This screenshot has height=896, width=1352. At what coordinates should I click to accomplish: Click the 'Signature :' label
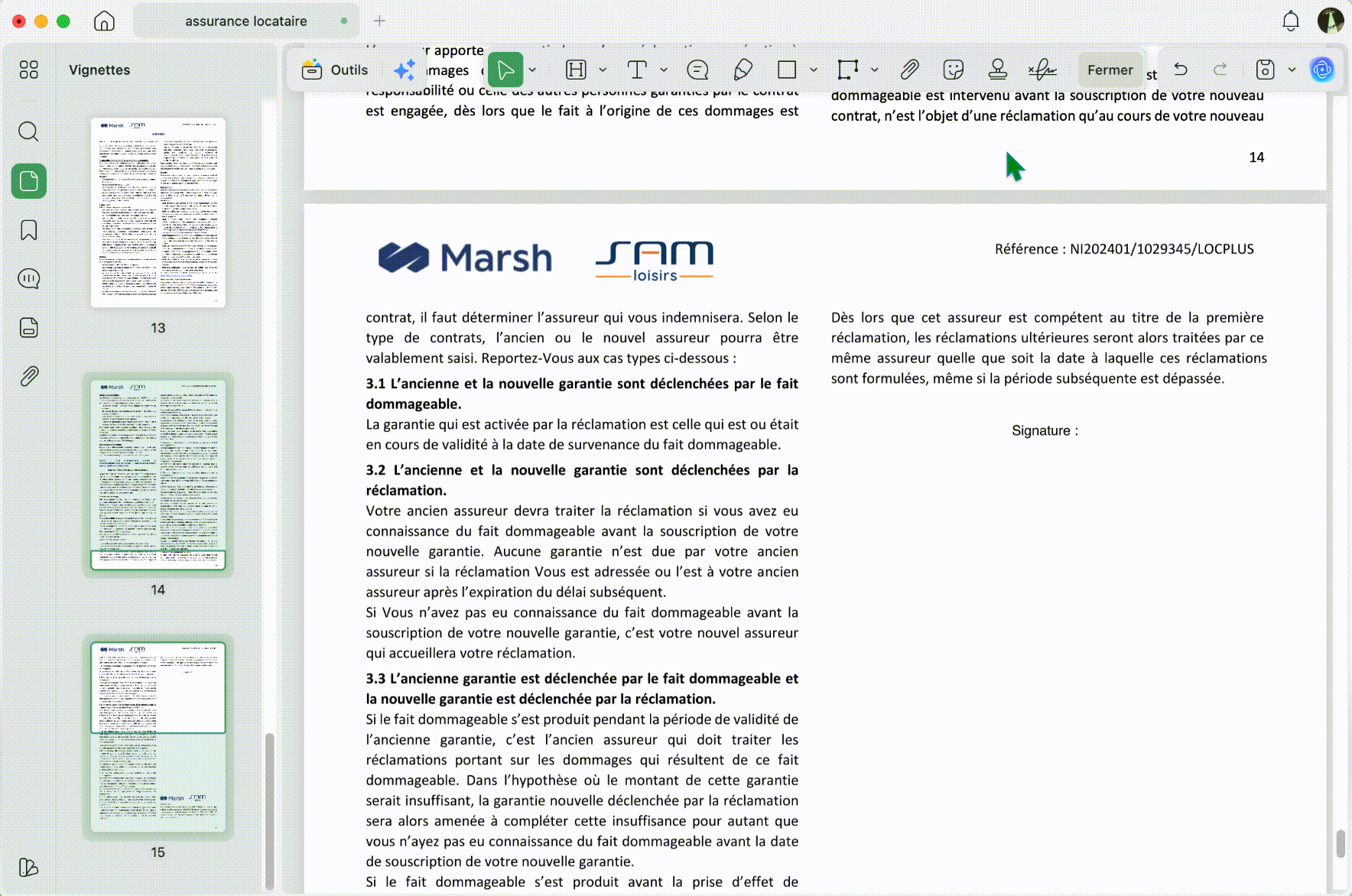coord(1045,430)
